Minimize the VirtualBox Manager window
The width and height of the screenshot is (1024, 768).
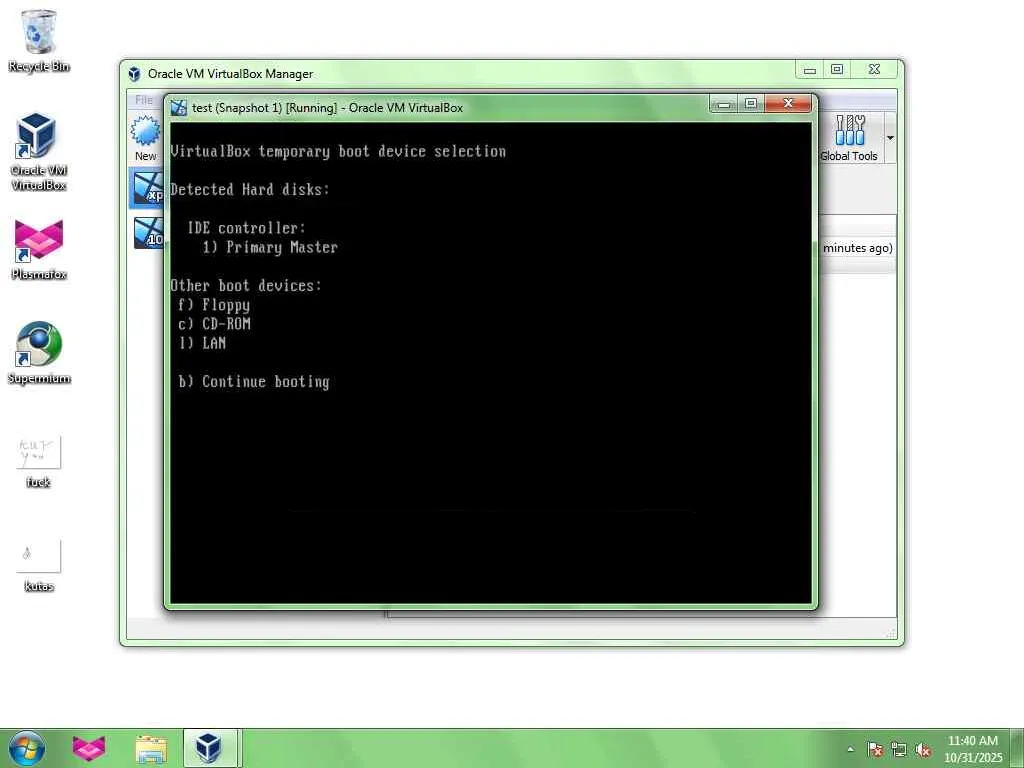[x=810, y=70]
